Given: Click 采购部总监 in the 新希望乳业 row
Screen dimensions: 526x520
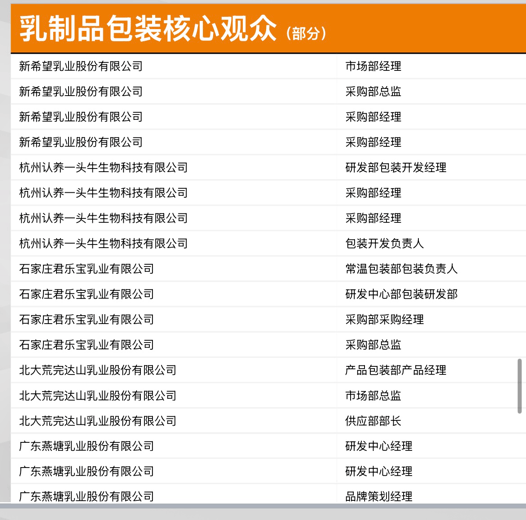Looking at the screenshot, I should pos(373,91).
